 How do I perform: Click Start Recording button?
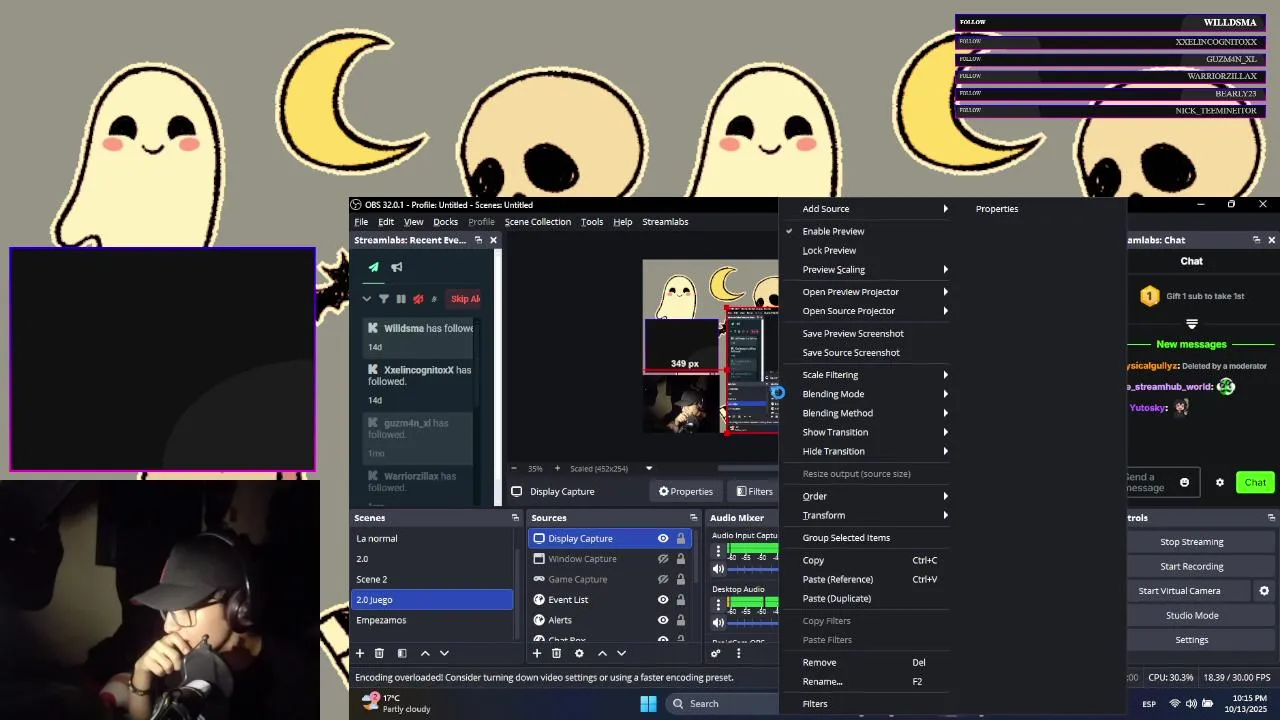(1192, 566)
